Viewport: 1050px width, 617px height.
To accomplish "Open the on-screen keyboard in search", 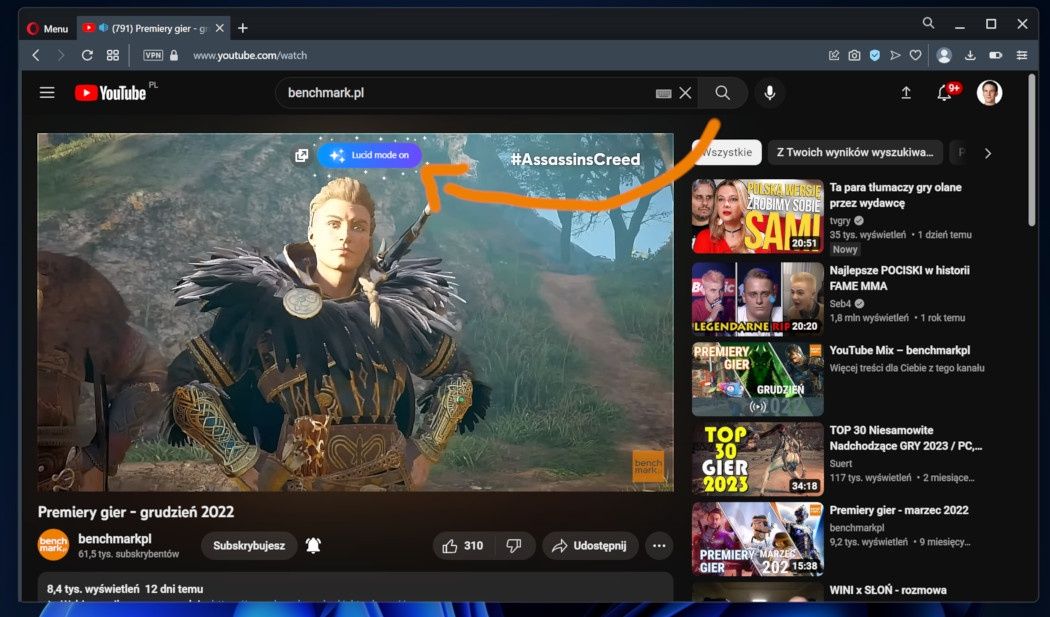I will 663,94.
